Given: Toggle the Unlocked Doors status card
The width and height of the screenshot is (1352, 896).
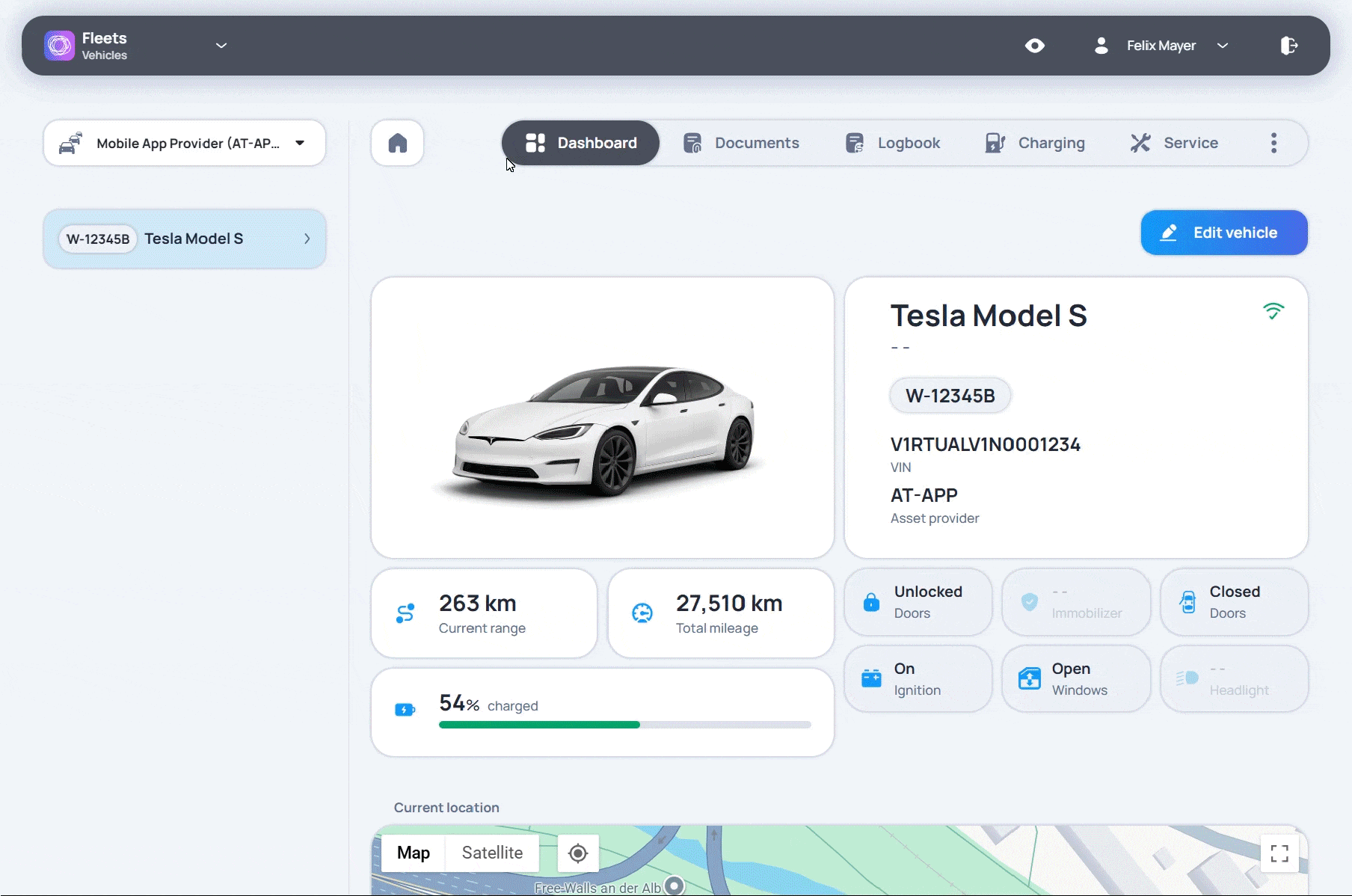Looking at the screenshot, I should pos(918,602).
